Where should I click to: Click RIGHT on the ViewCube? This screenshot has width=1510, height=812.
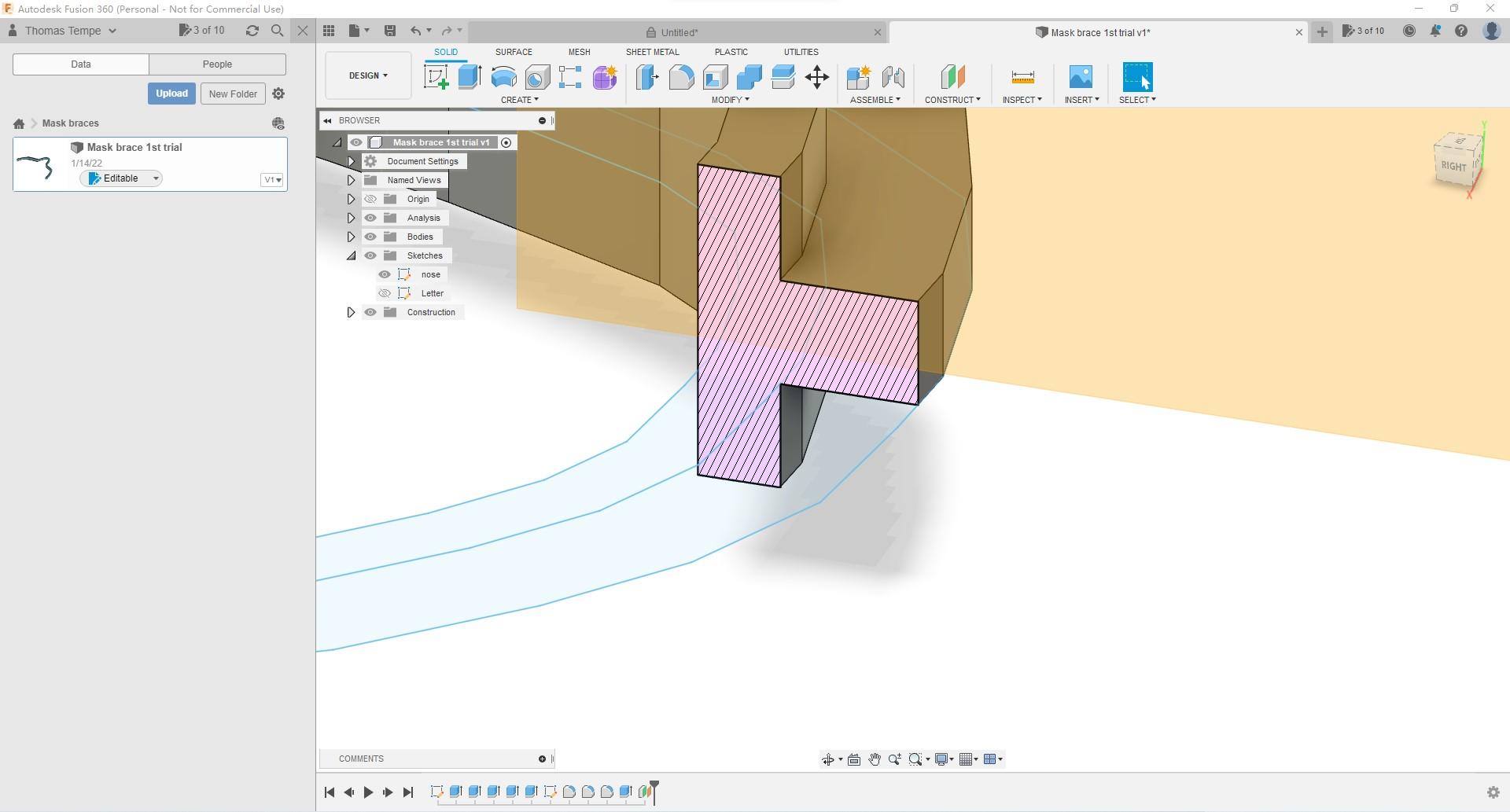point(1456,164)
